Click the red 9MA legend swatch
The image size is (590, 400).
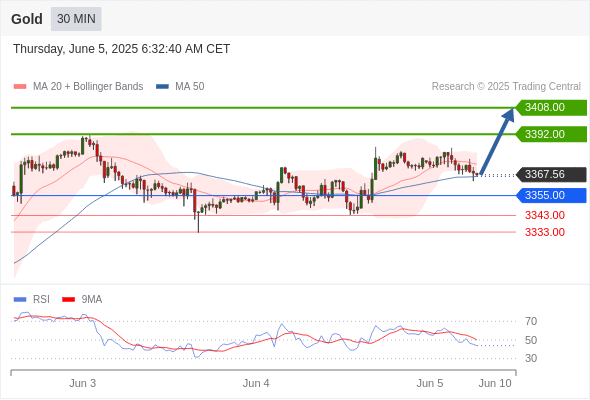pyautogui.click(x=68, y=300)
